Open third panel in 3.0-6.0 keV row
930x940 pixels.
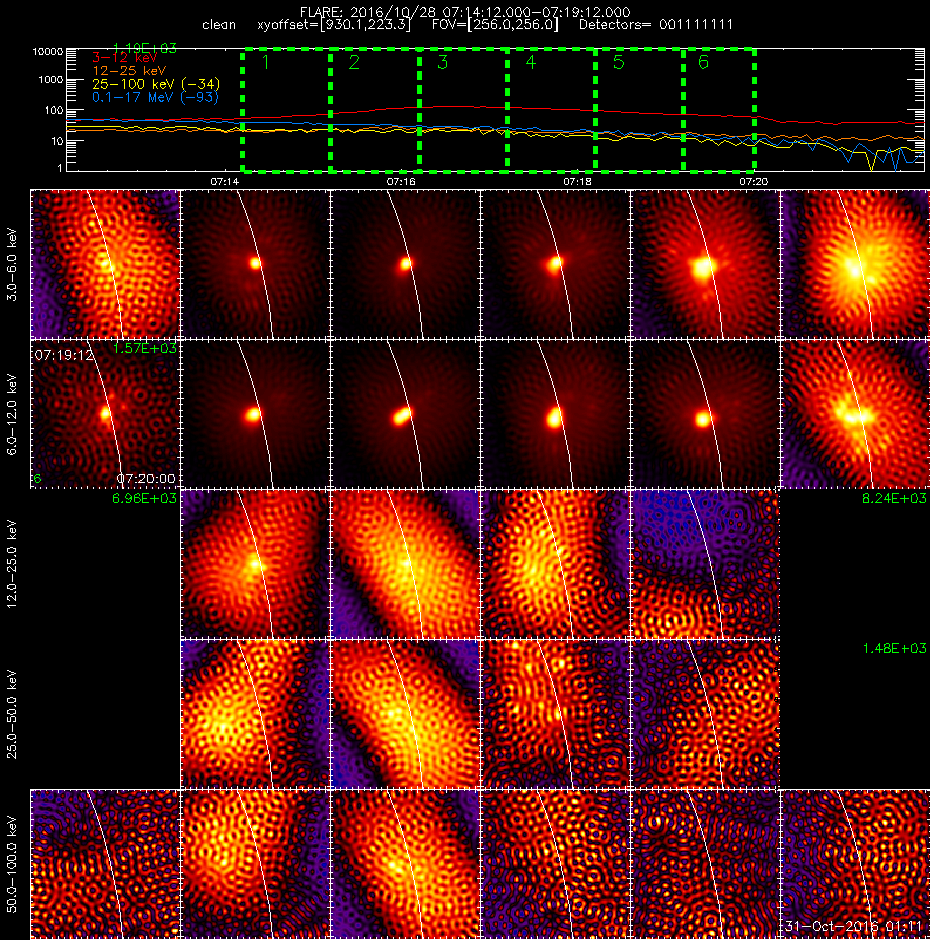pos(405,264)
